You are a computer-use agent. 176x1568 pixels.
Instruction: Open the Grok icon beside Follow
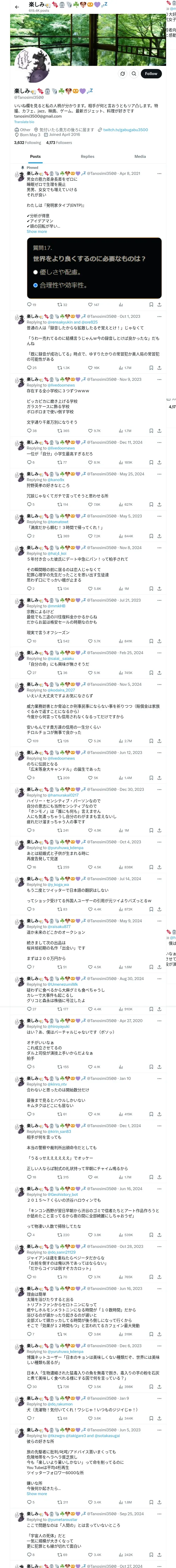click(122, 74)
